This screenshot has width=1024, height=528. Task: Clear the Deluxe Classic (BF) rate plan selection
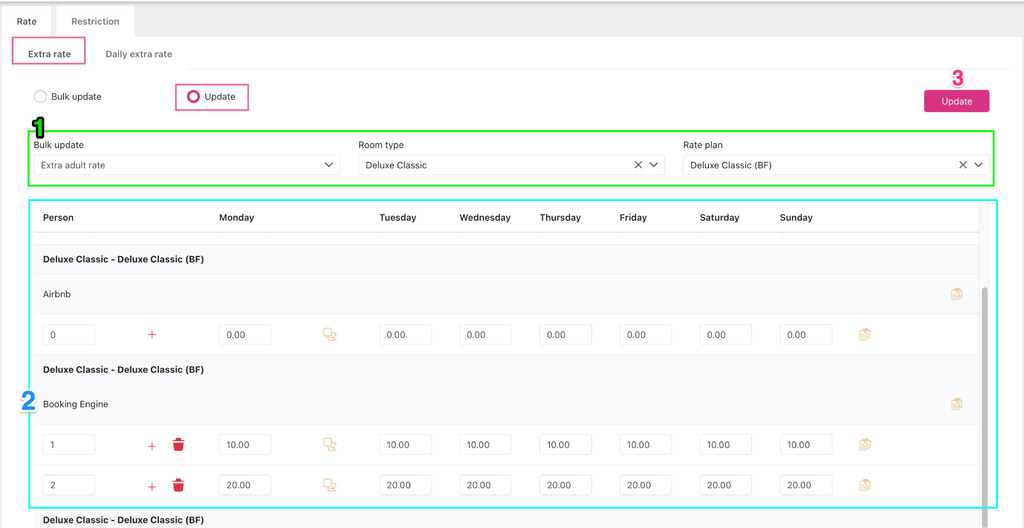[x=963, y=165]
